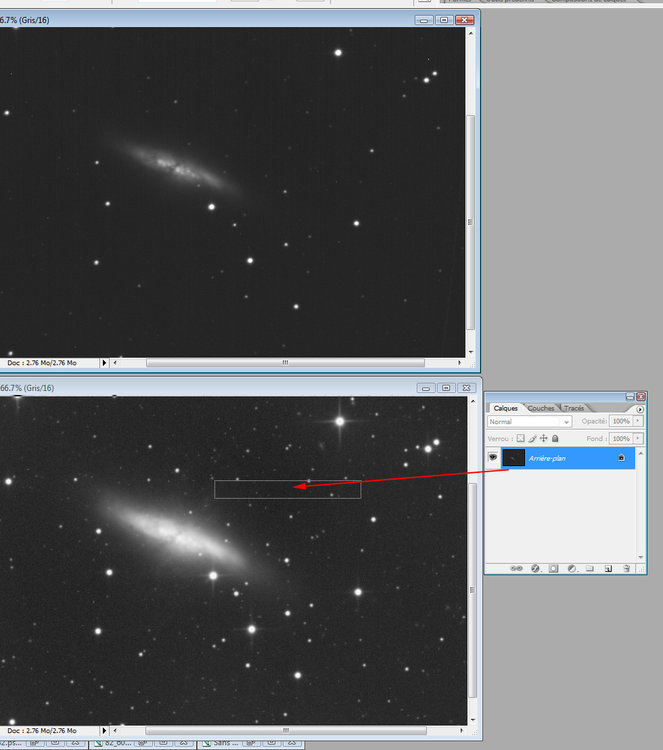This screenshot has width=663, height=750.
Task: Click top window vertical scroll down arrow
Action: [471, 352]
